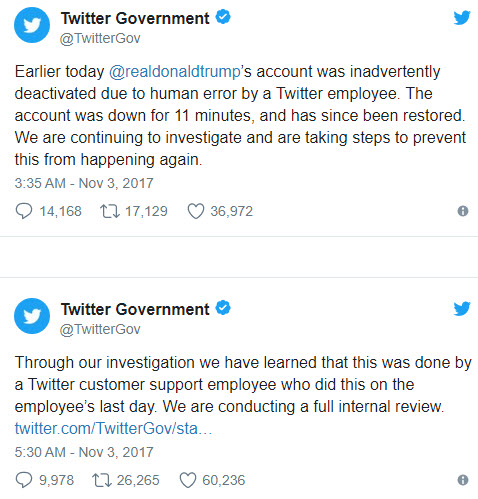Open the info icon on the first tweet
The height and width of the screenshot is (499, 478).
click(x=463, y=211)
